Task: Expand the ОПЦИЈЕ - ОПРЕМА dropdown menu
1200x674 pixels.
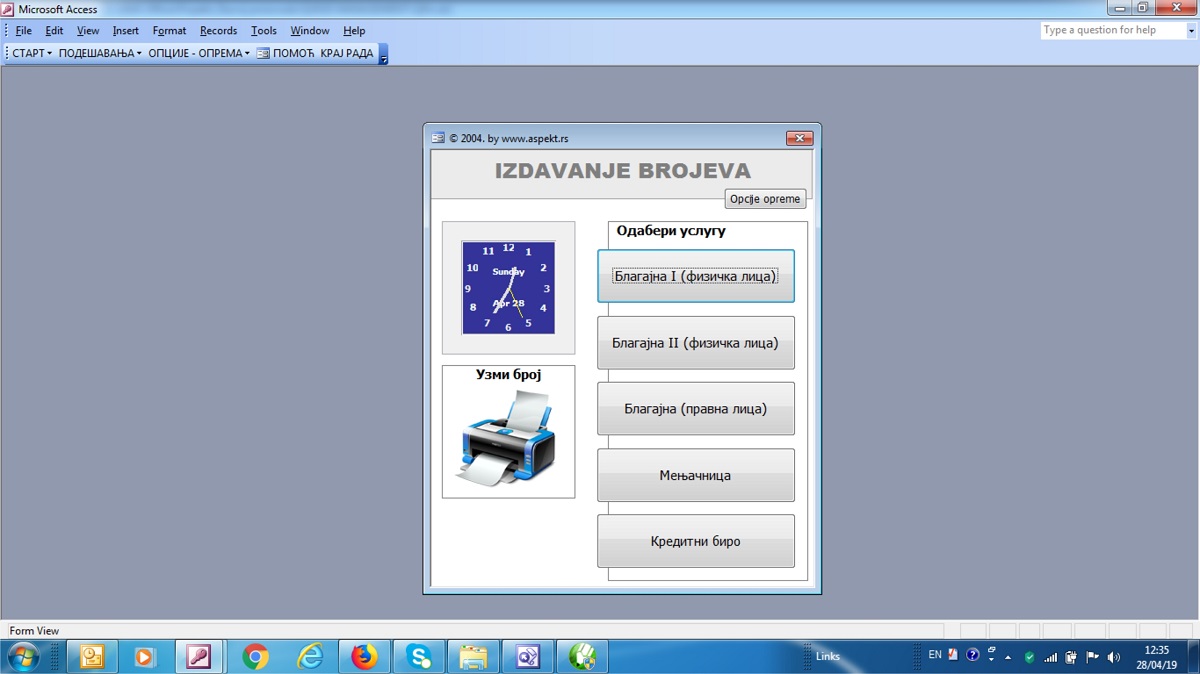Action: click(x=199, y=53)
